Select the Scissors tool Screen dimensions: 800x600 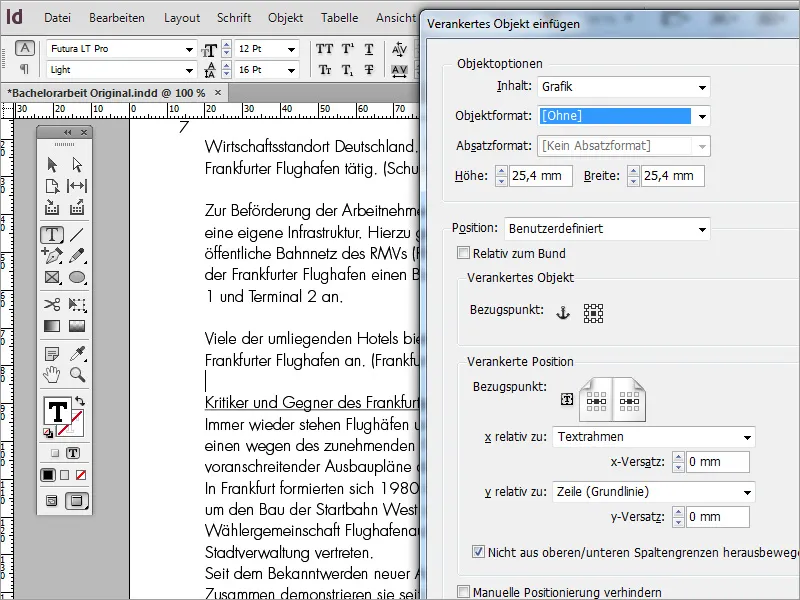pyautogui.click(x=52, y=305)
